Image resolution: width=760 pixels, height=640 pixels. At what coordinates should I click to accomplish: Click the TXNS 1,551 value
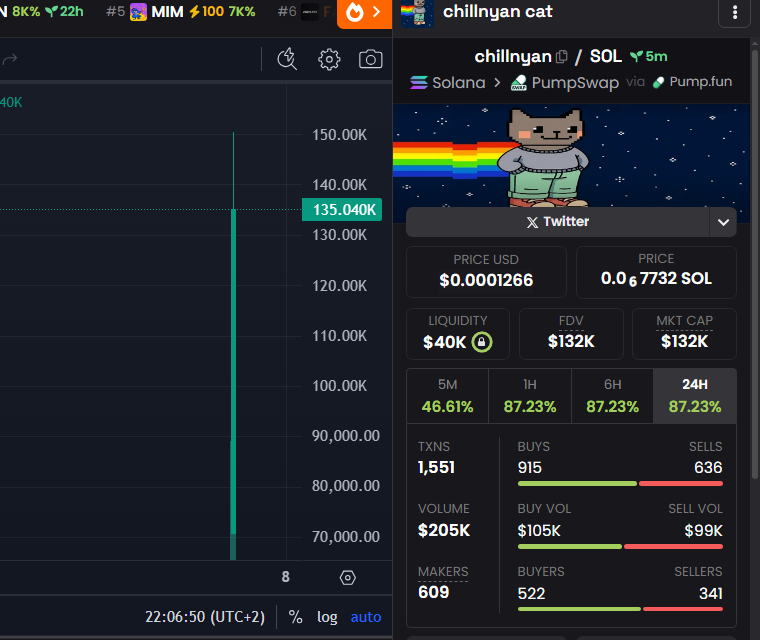[436, 467]
